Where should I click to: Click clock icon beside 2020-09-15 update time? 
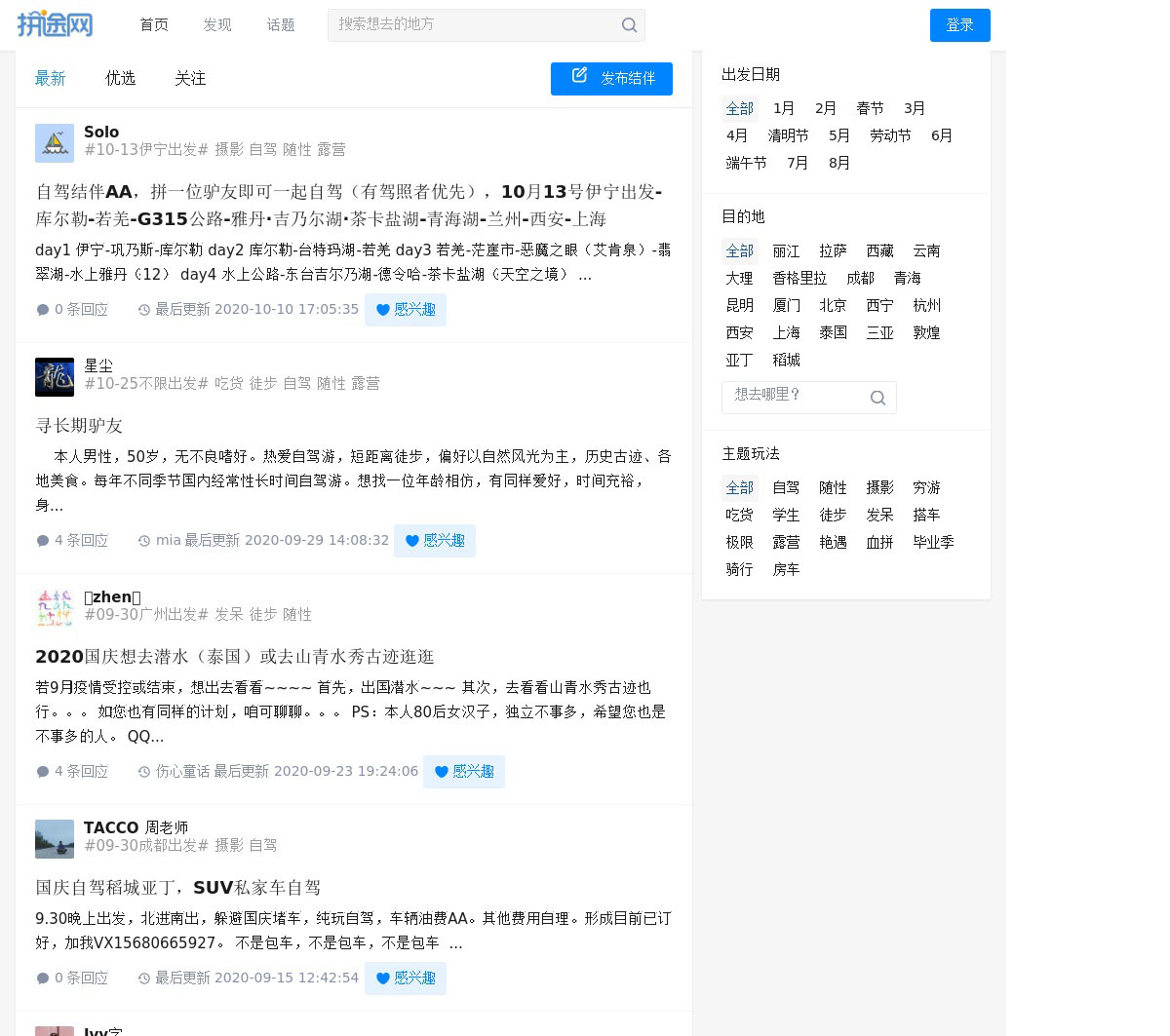(x=144, y=978)
